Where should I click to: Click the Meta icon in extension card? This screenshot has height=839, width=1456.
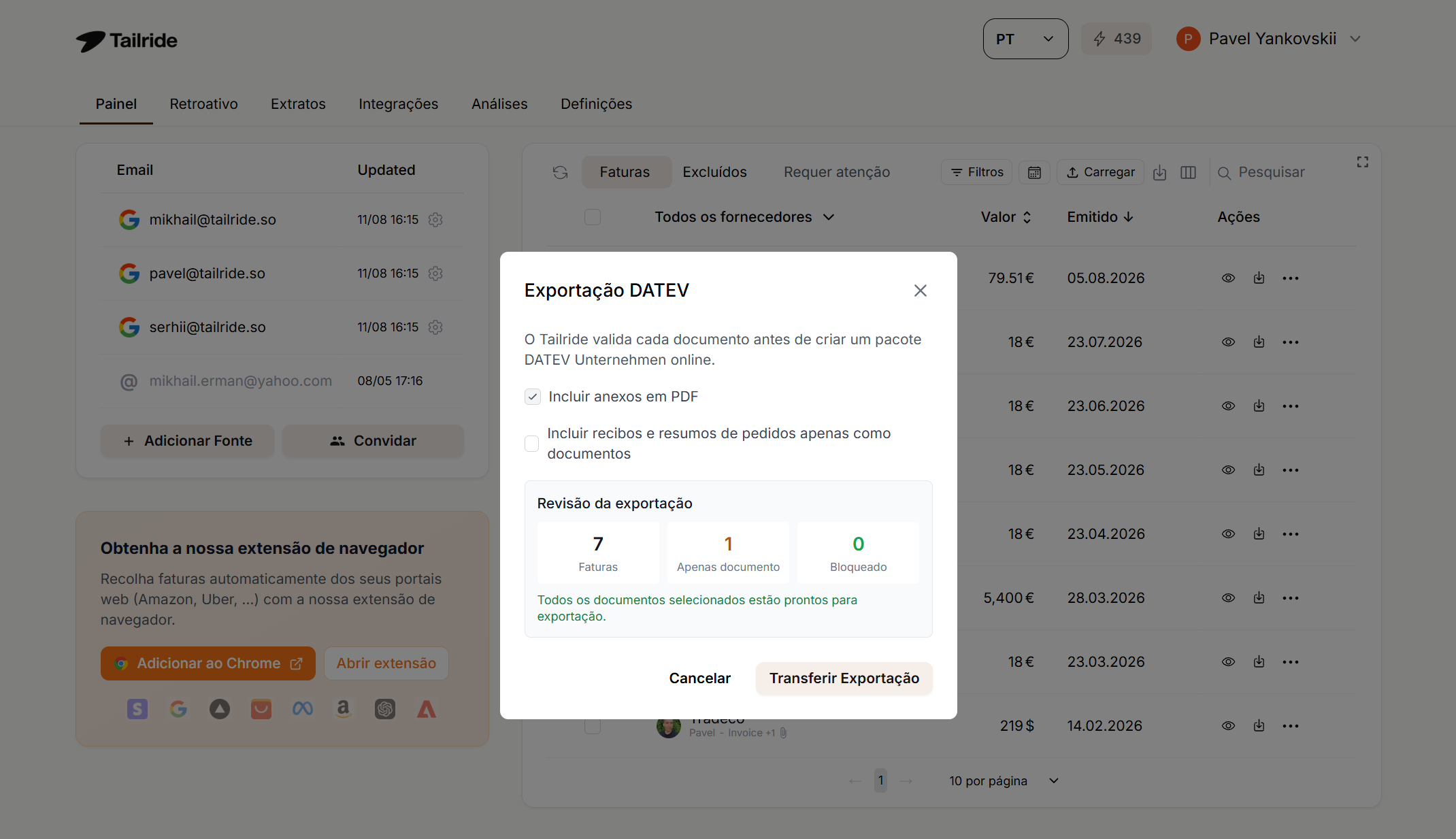(x=303, y=709)
